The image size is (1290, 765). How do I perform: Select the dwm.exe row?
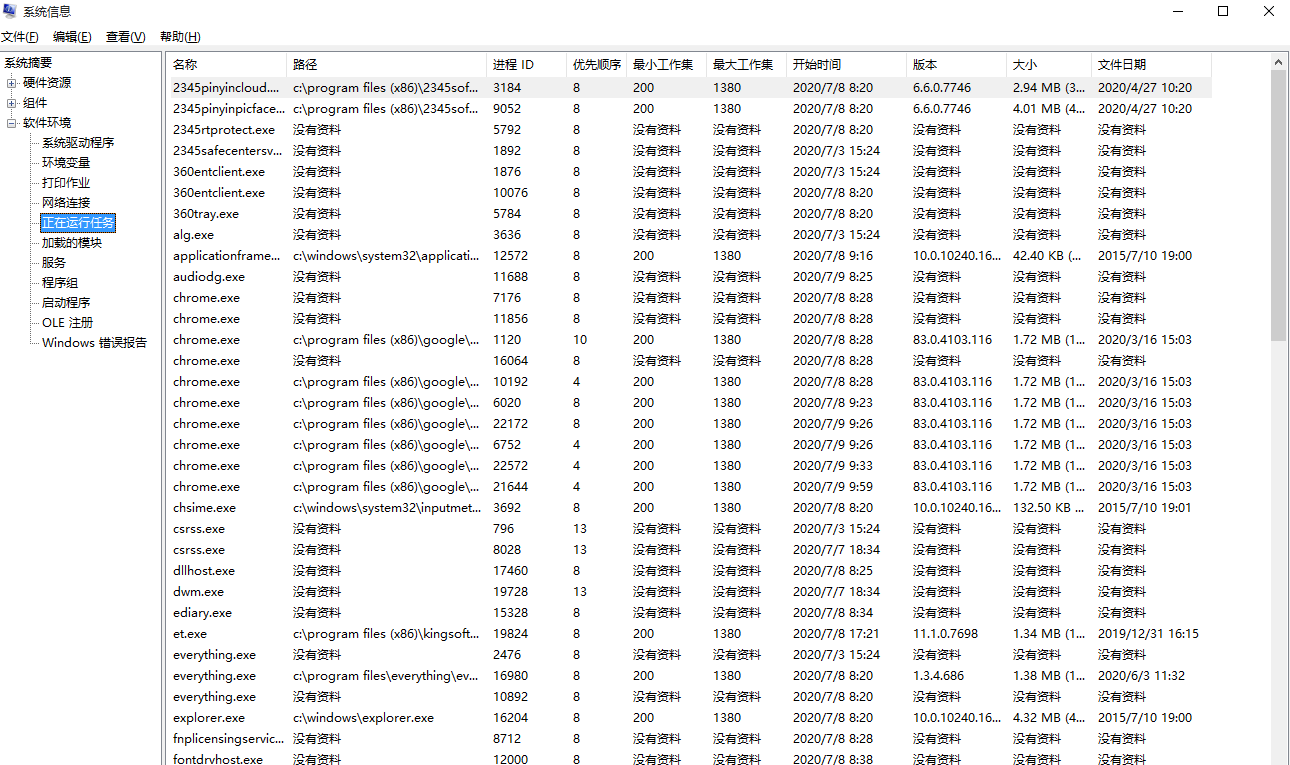click(x=689, y=591)
